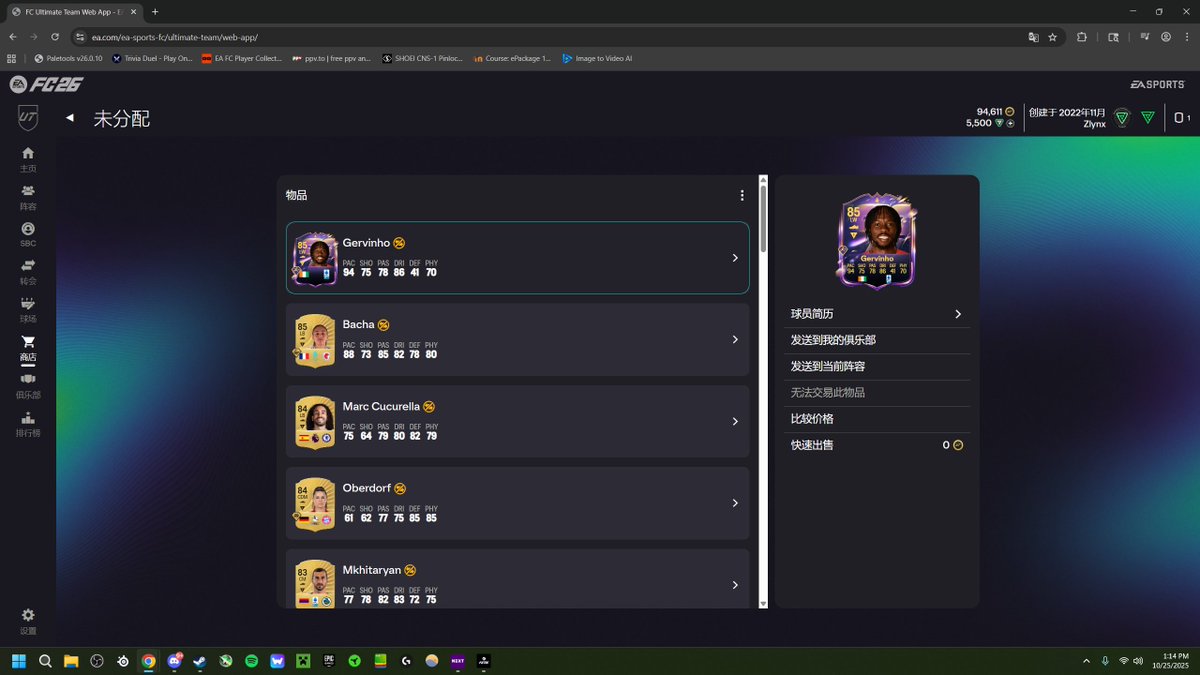Click the Chrome translate page icon

1033,37
